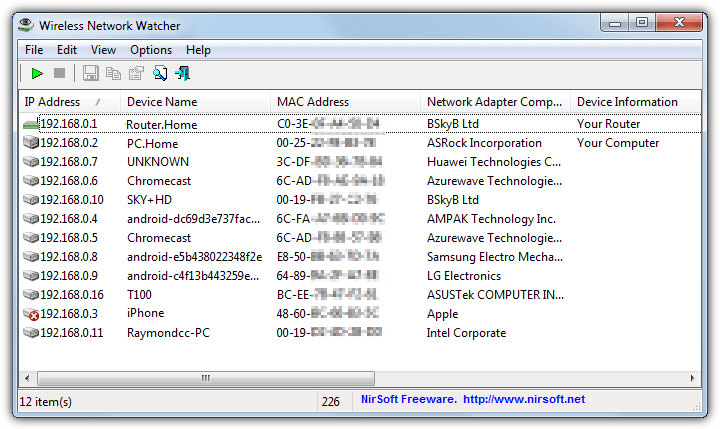Click the Your Computer device information cell
The width and height of the screenshot is (720, 429).
click(618, 143)
